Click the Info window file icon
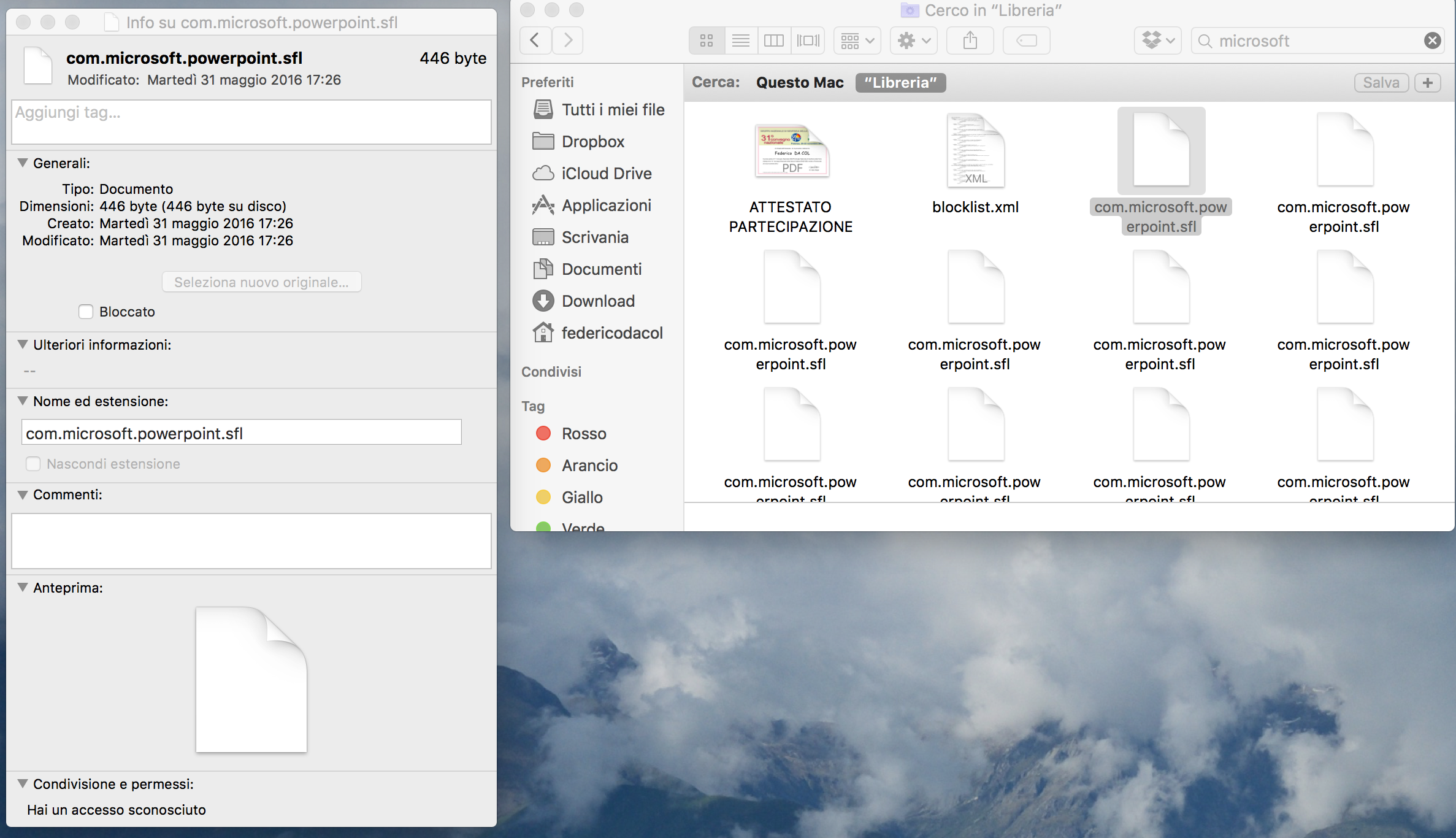This screenshot has width=1456, height=838. 38,66
